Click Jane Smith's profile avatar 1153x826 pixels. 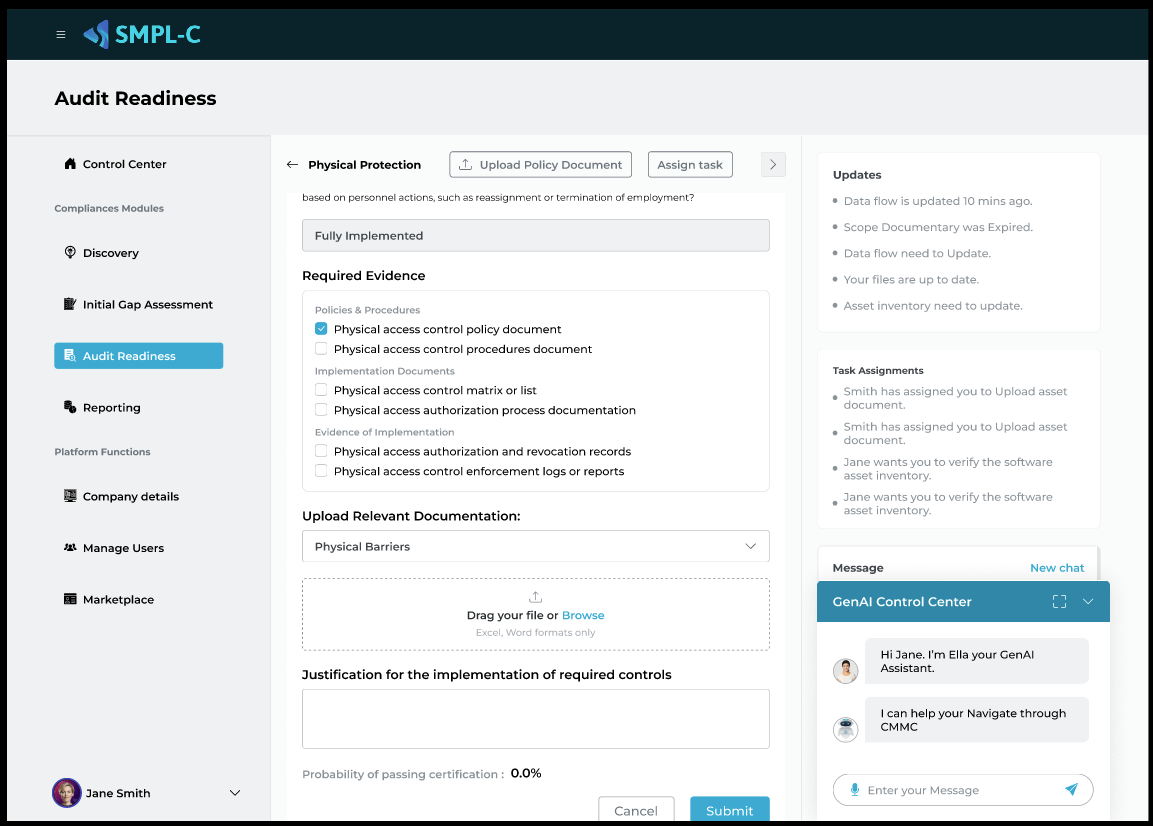(67, 793)
